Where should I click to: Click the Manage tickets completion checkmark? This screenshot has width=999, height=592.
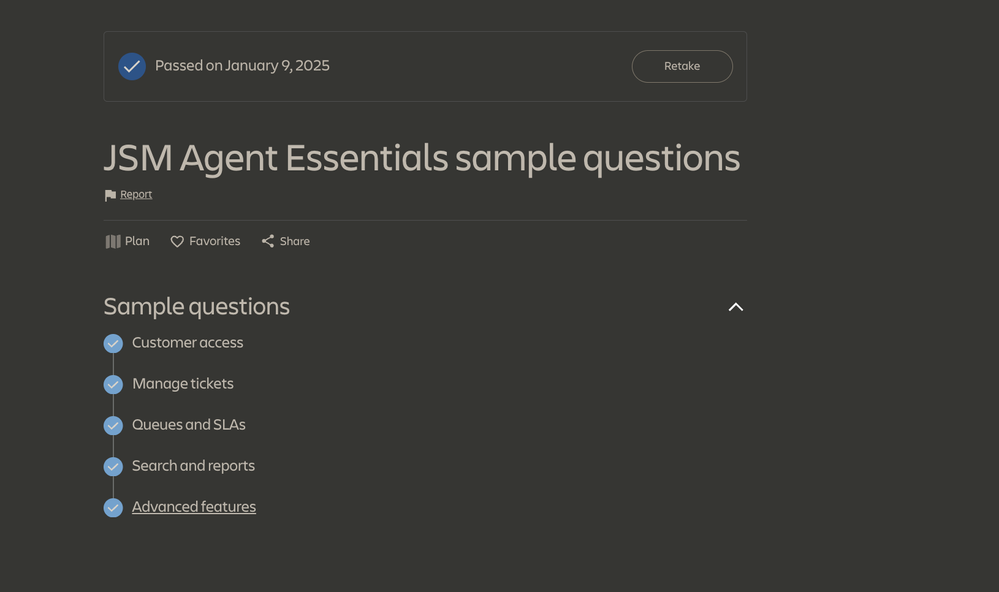[113, 384]
